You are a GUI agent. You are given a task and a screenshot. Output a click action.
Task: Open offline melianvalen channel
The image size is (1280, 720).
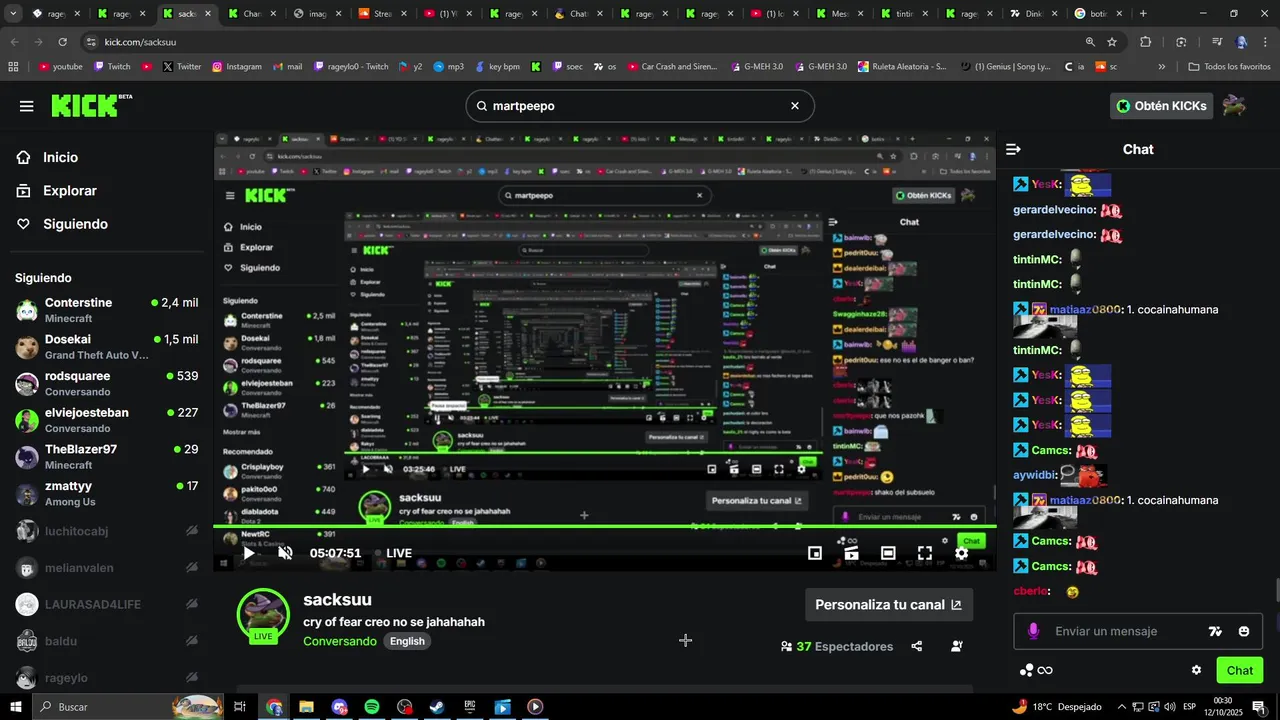[106, 568]
